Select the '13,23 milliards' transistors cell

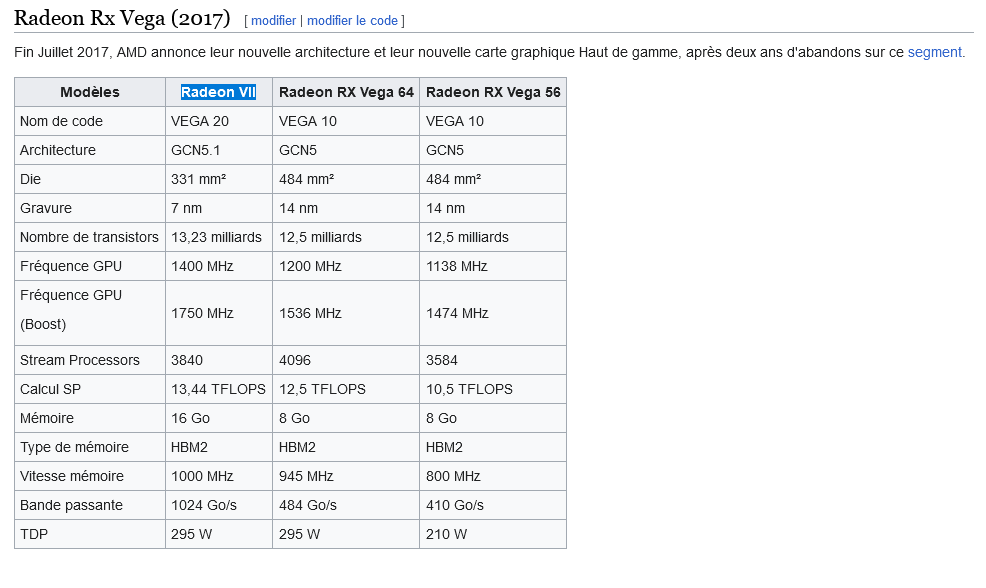click(x=216, y=237)
